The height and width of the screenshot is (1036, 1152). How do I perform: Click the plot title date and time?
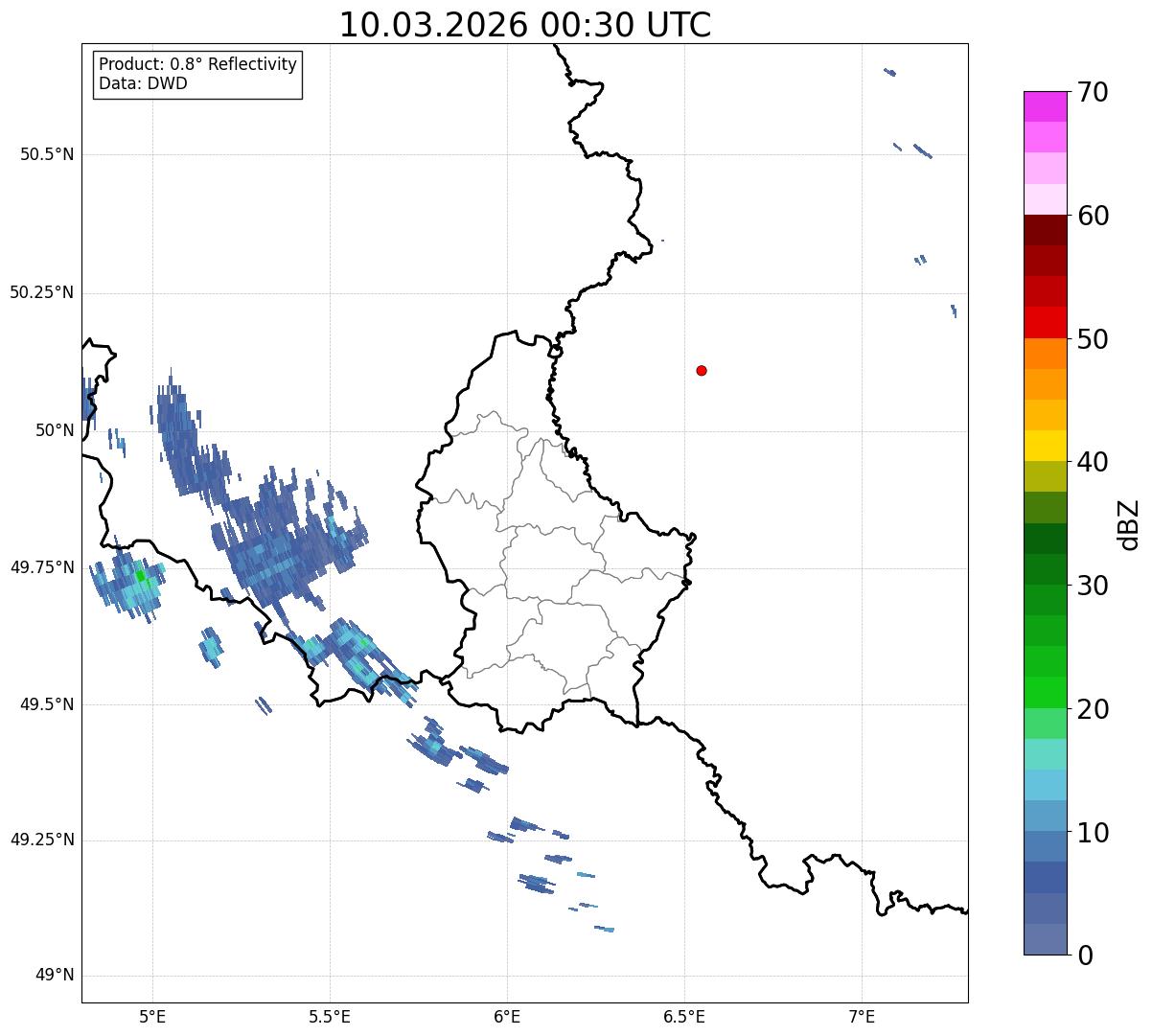[525, 25]
